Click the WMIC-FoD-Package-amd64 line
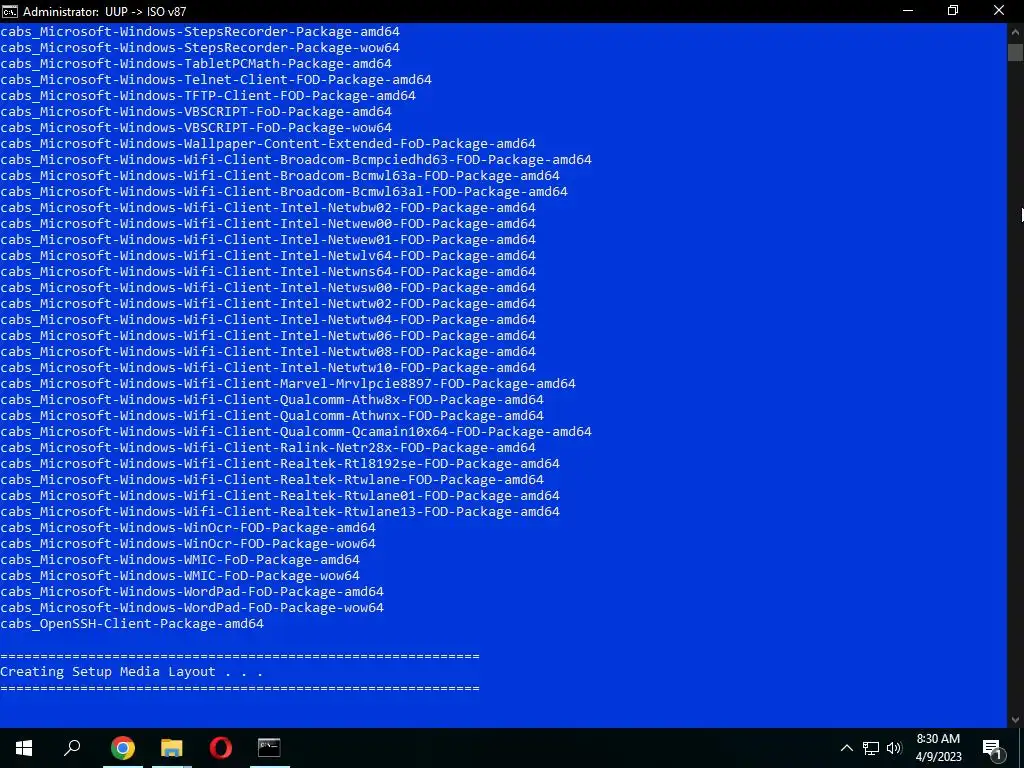The width and height of the screenshot is (1024, 768). (x=180, y=560)
